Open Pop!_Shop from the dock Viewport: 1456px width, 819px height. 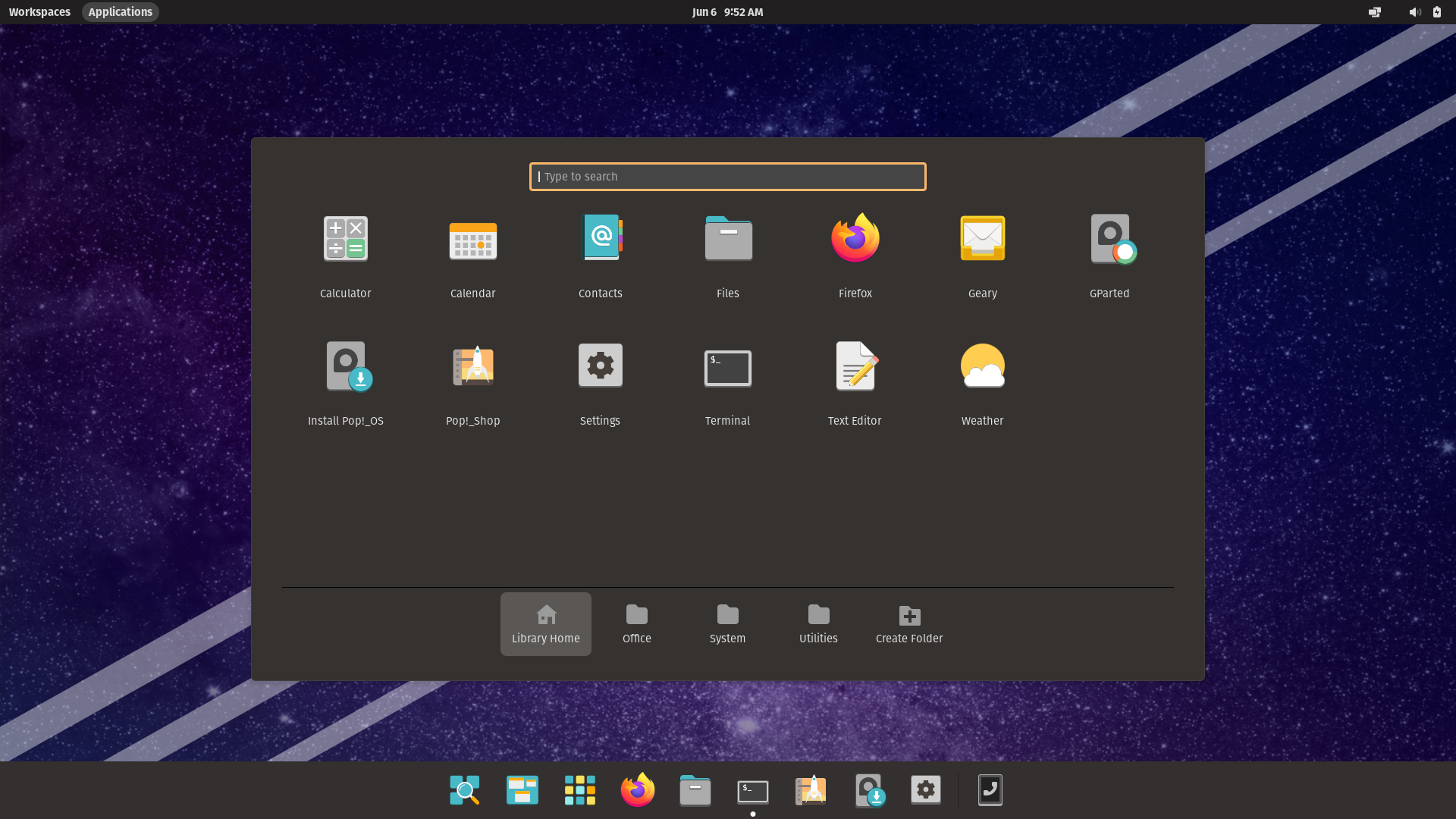click(811, 790)
